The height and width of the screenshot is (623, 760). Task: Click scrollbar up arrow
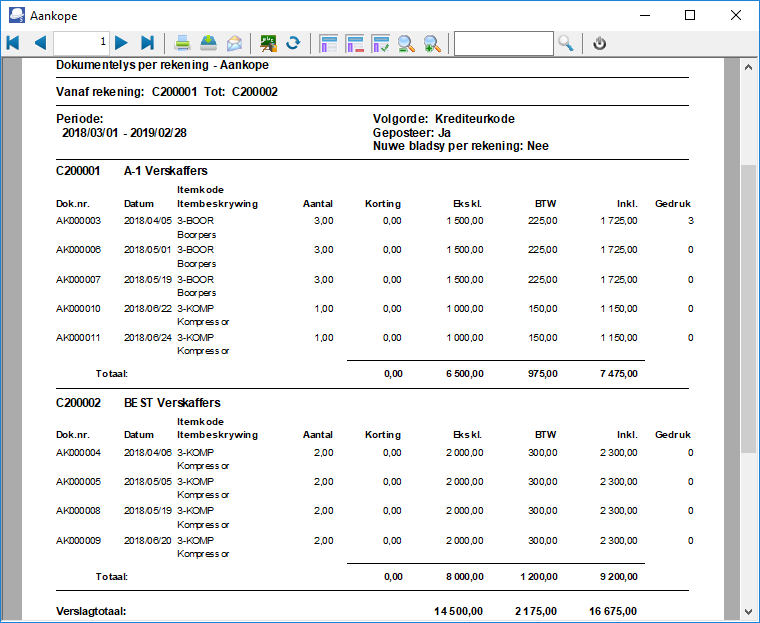(x=748, y=67)
